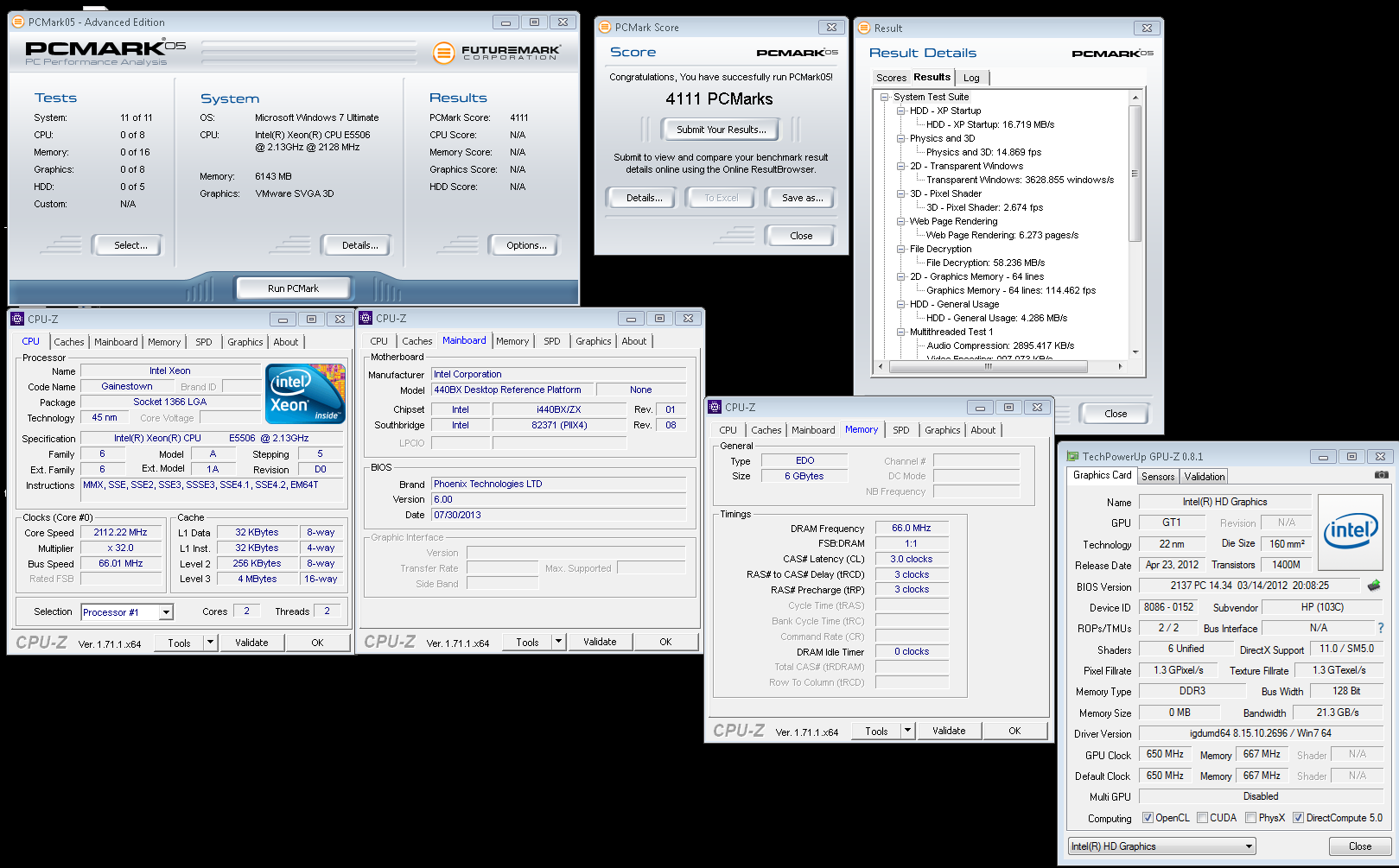The image size is (1399, 868).
Task: Toggle the CUDA checkbox
Action: point(1202,817)
